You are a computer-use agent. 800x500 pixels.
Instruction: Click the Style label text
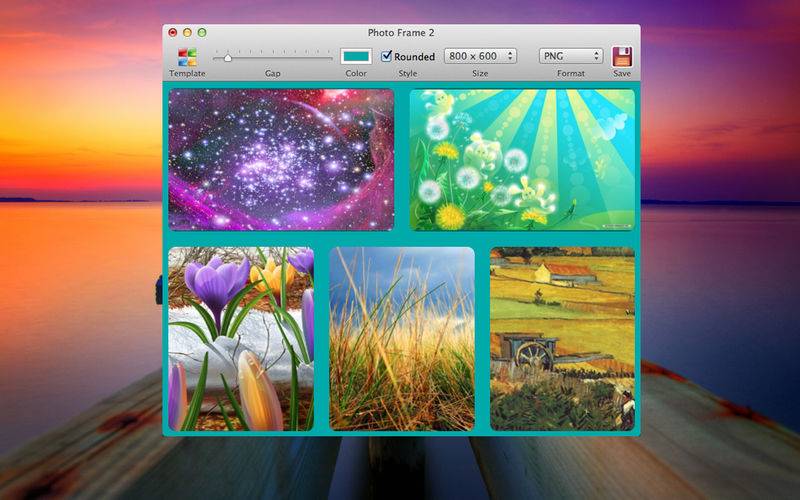pyautogui.click(x=408, y=73)
